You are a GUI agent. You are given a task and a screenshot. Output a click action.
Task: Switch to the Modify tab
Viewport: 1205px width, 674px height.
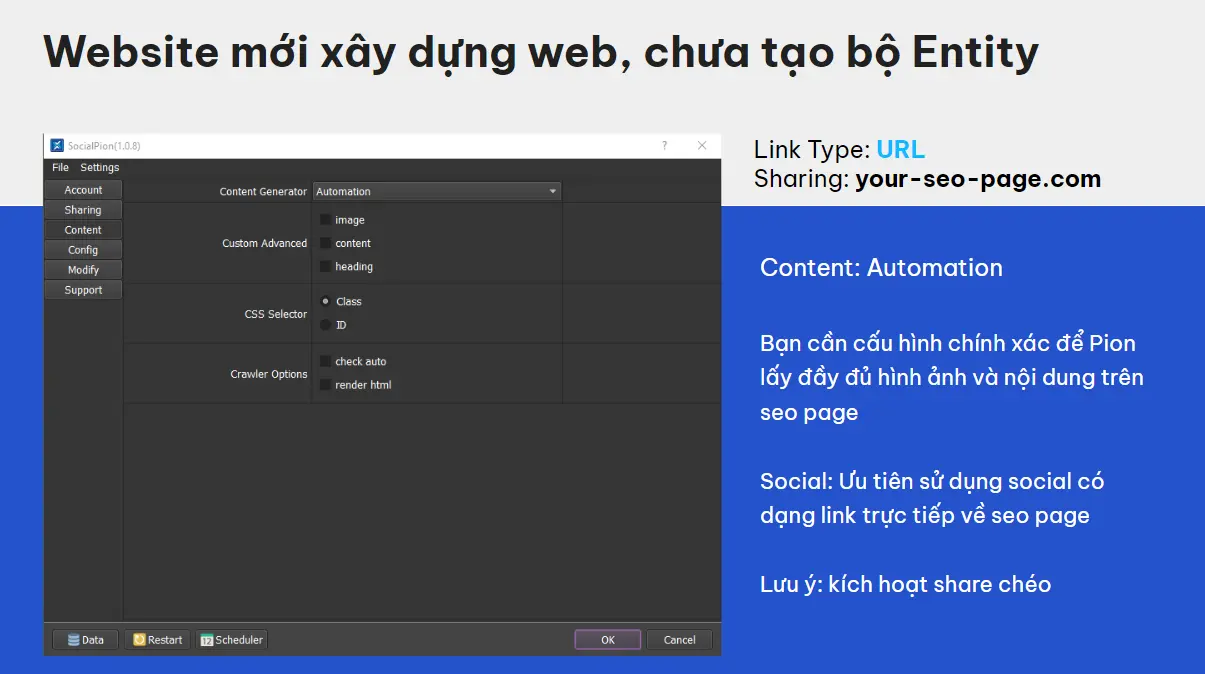click(x=84, y=270)
